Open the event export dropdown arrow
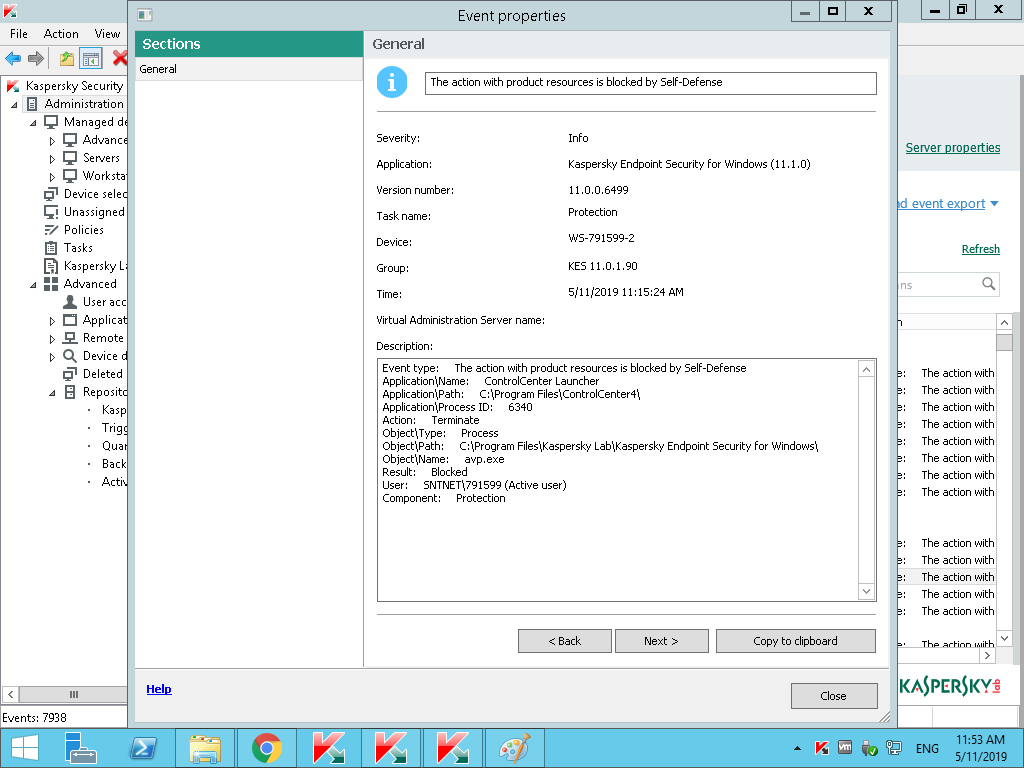Screen dimensions: 1024x768 pos(994,204)
